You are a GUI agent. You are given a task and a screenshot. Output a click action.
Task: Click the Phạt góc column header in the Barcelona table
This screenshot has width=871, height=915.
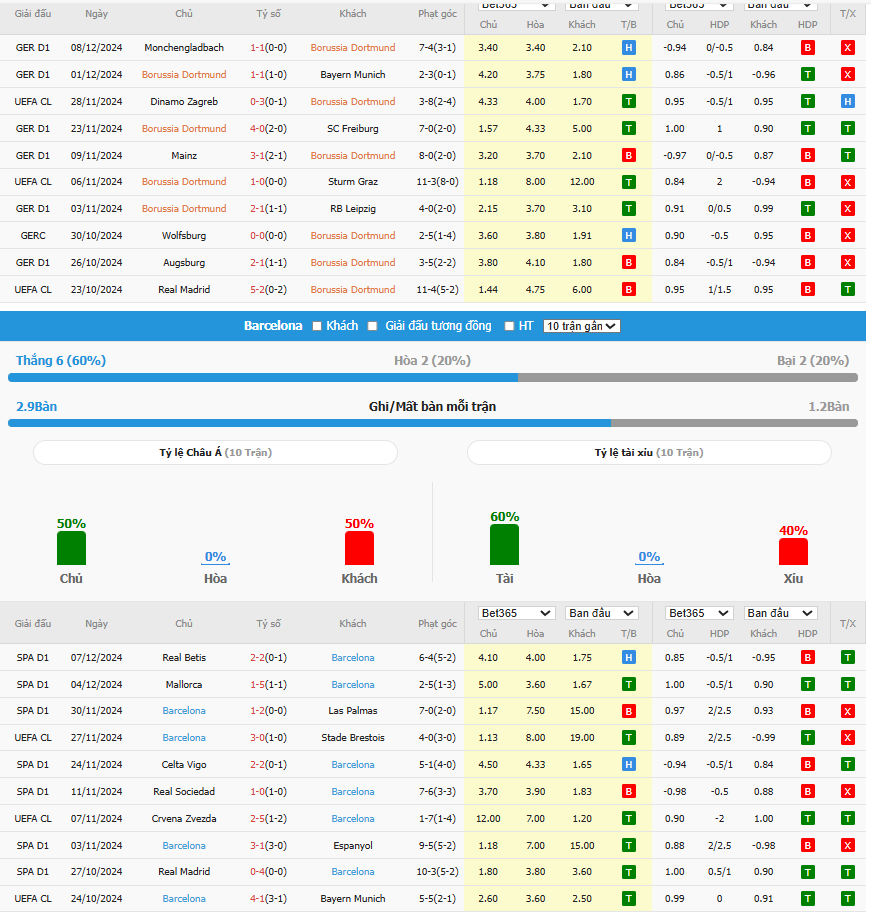[x=437, y=624]
